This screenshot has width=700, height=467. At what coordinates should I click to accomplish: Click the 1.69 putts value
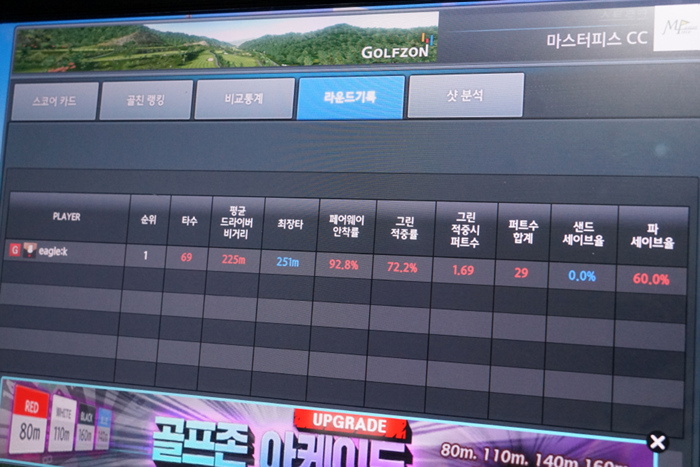[463, 270]
